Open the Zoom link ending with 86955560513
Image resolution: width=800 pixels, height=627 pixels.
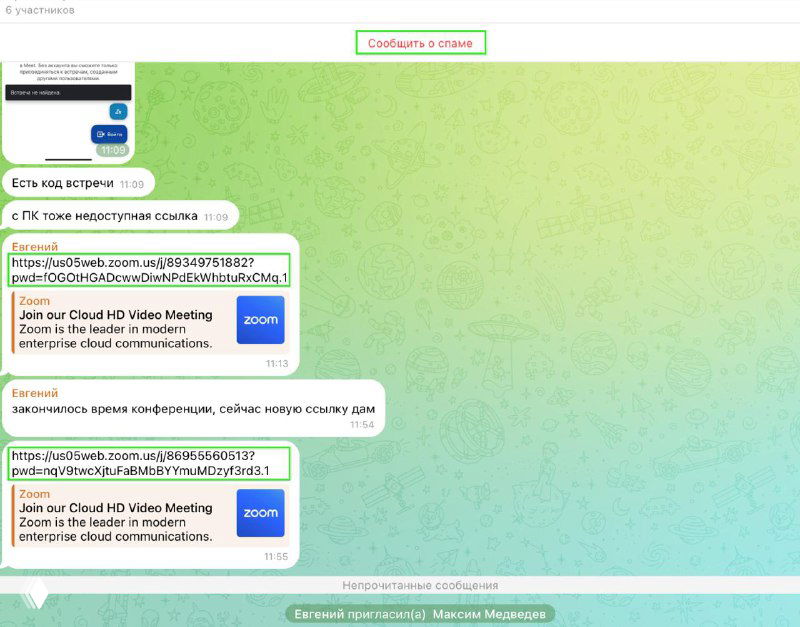click(x=149, y=463)
